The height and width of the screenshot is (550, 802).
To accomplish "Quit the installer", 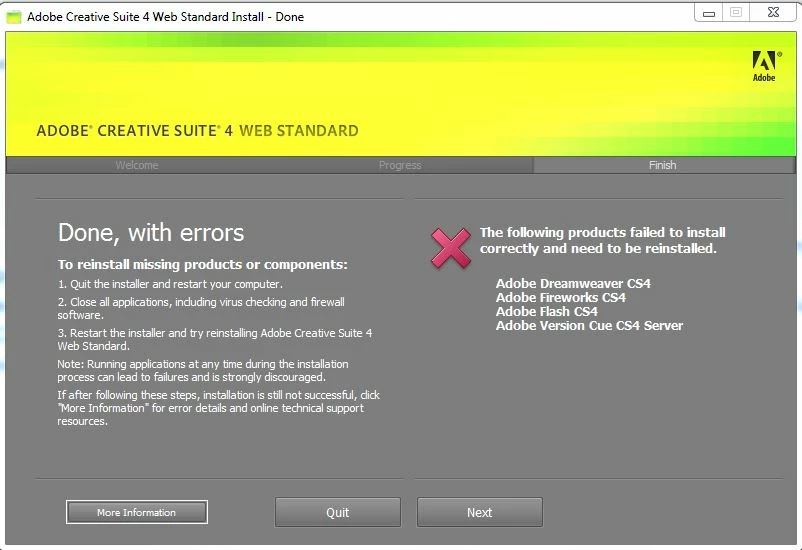I will (338, 512).
